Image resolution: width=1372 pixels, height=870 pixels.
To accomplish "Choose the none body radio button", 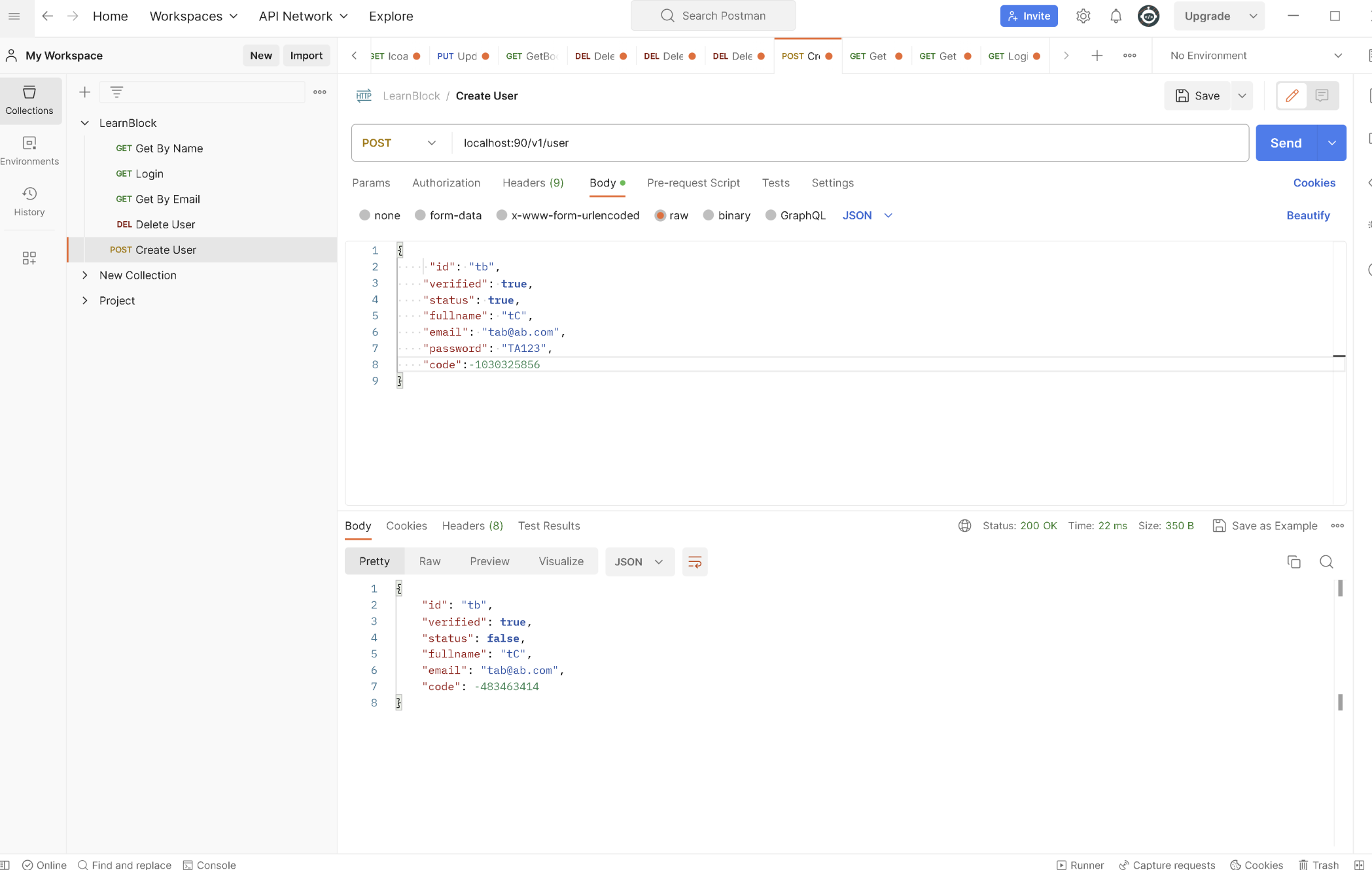I will (x=365, y=215).
